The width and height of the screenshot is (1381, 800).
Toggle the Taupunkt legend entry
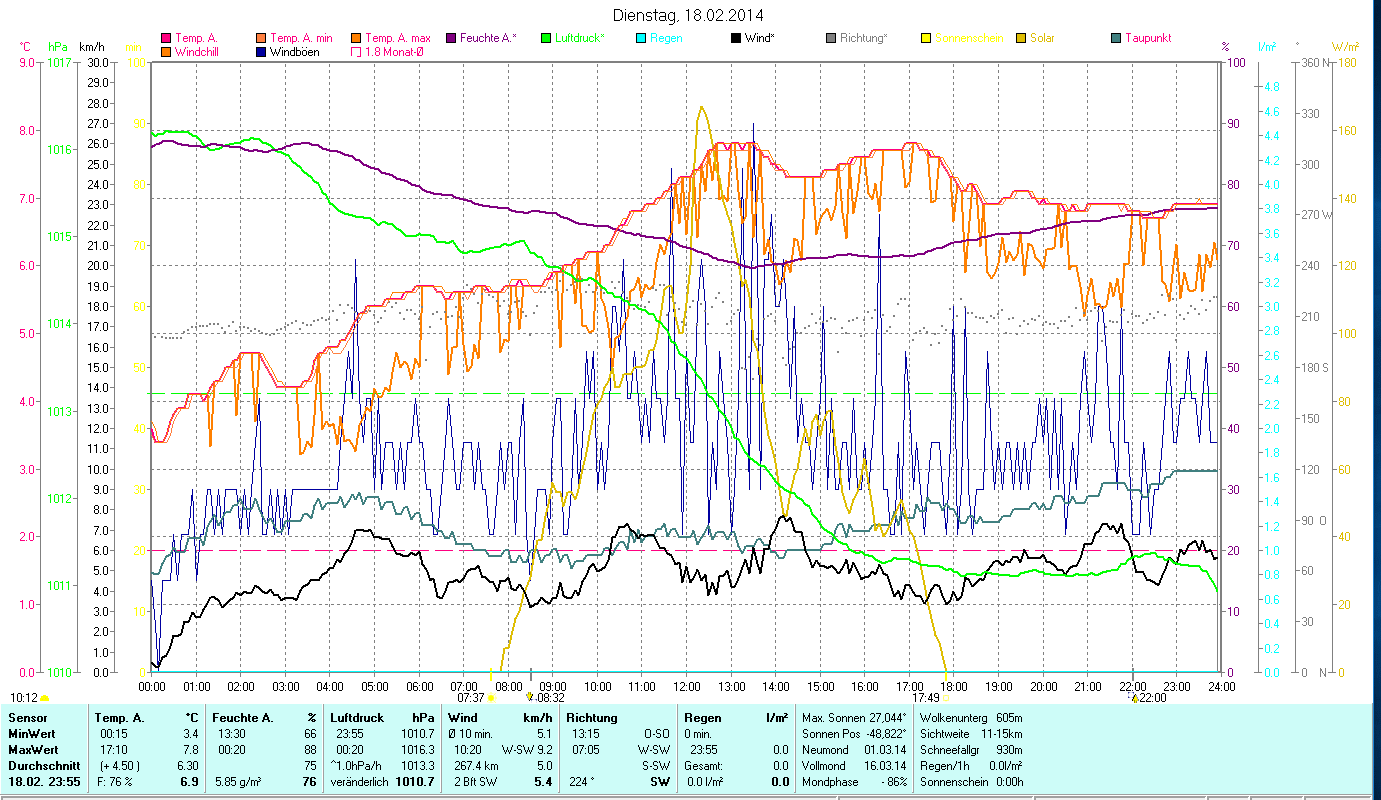(1147, 38)
